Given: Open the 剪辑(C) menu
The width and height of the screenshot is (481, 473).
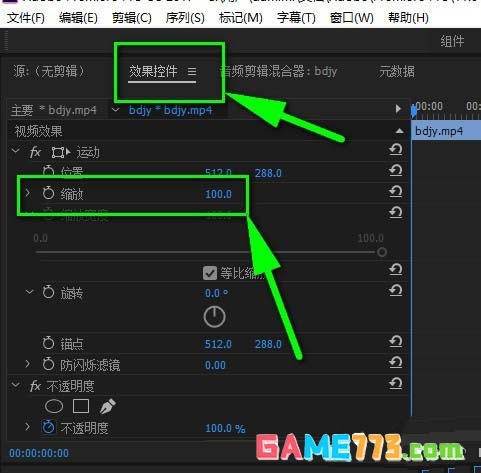Looking at the screenshot, I should click(132, 18).
